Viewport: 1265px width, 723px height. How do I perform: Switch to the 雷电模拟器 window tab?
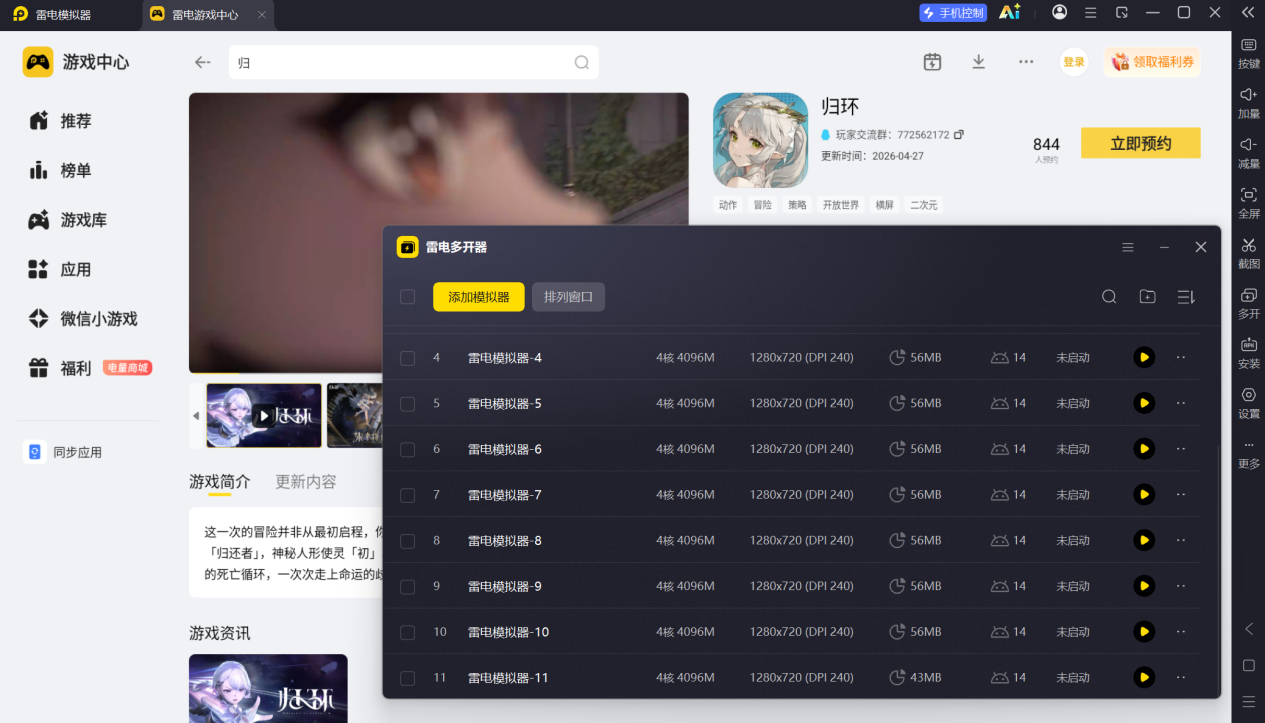point(63,14)
